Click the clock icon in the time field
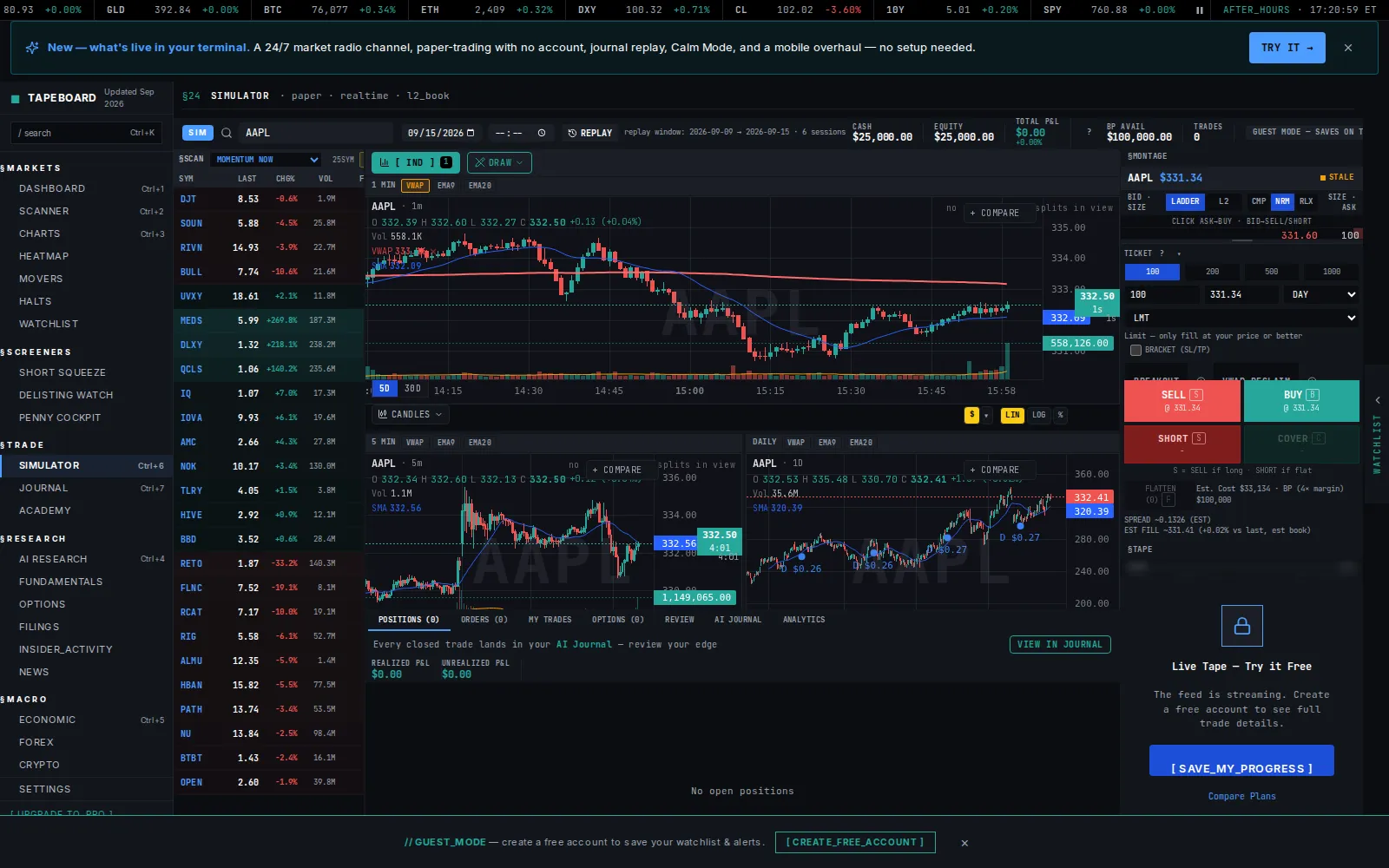Viewport: 1389px width, 868px height. pos(542,133)
